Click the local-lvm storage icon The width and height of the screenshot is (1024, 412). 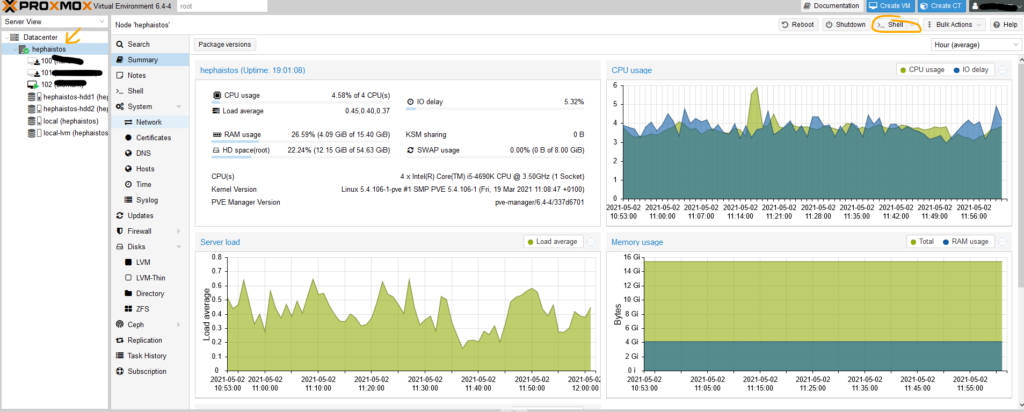click(x=33, y=133)
